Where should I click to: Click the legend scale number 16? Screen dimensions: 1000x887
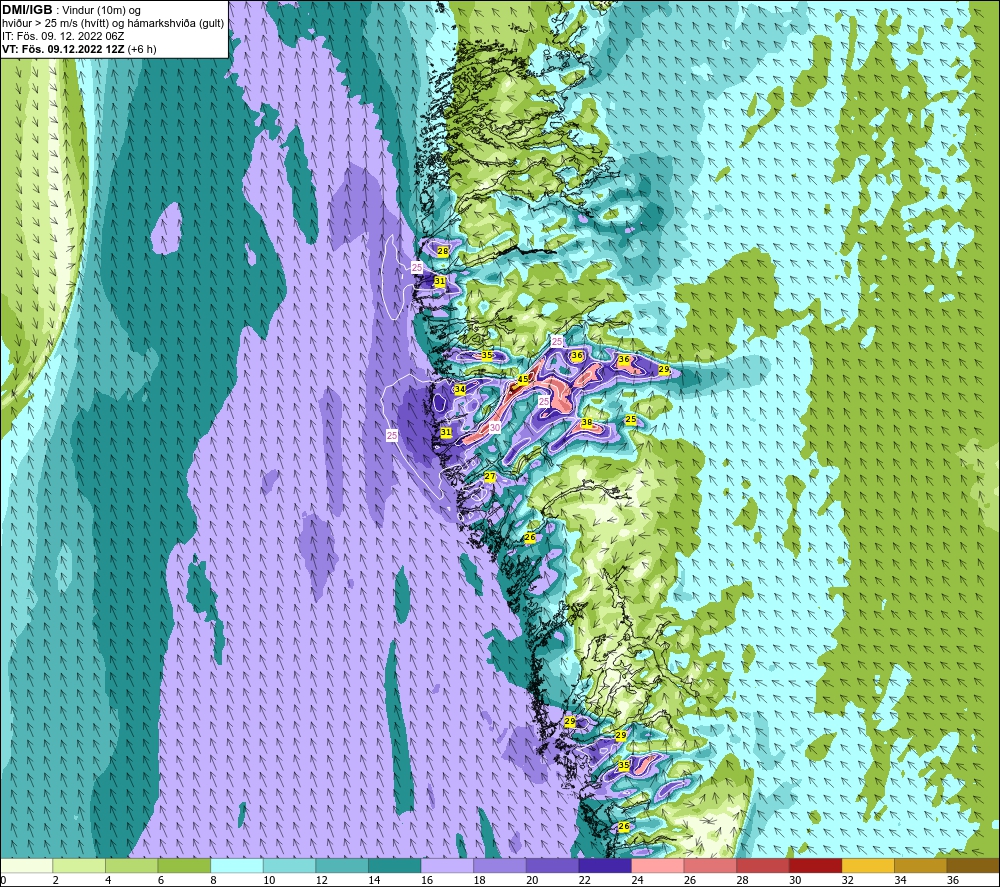(x=427, y=881)
